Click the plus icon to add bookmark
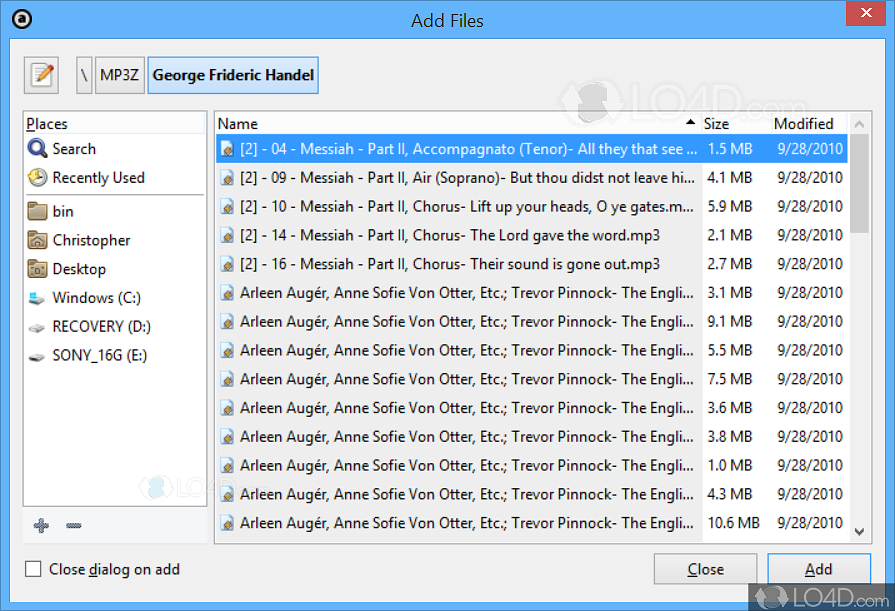The width and height of the screenshot is (895, 611). [41, 526]
